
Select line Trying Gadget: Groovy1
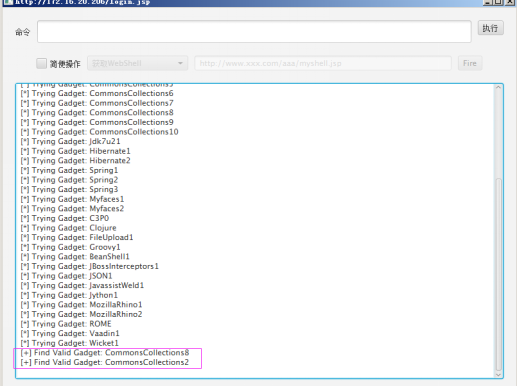70,247
